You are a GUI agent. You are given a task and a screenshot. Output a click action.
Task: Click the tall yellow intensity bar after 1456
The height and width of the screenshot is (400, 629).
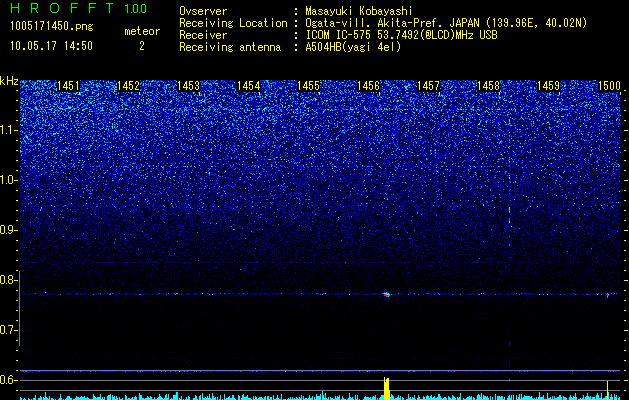point(387,388)
